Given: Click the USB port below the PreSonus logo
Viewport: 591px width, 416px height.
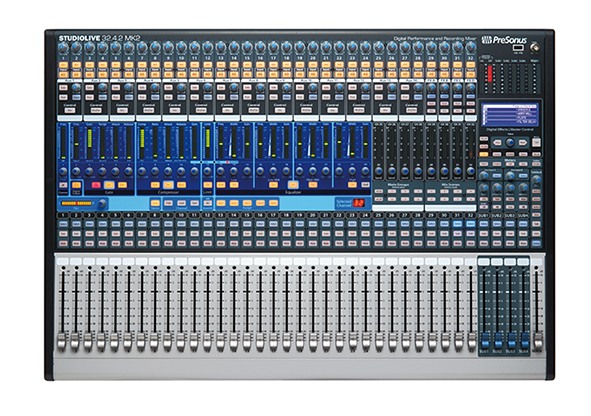Looking at the screenshot, I should click(x=518, y=48).
